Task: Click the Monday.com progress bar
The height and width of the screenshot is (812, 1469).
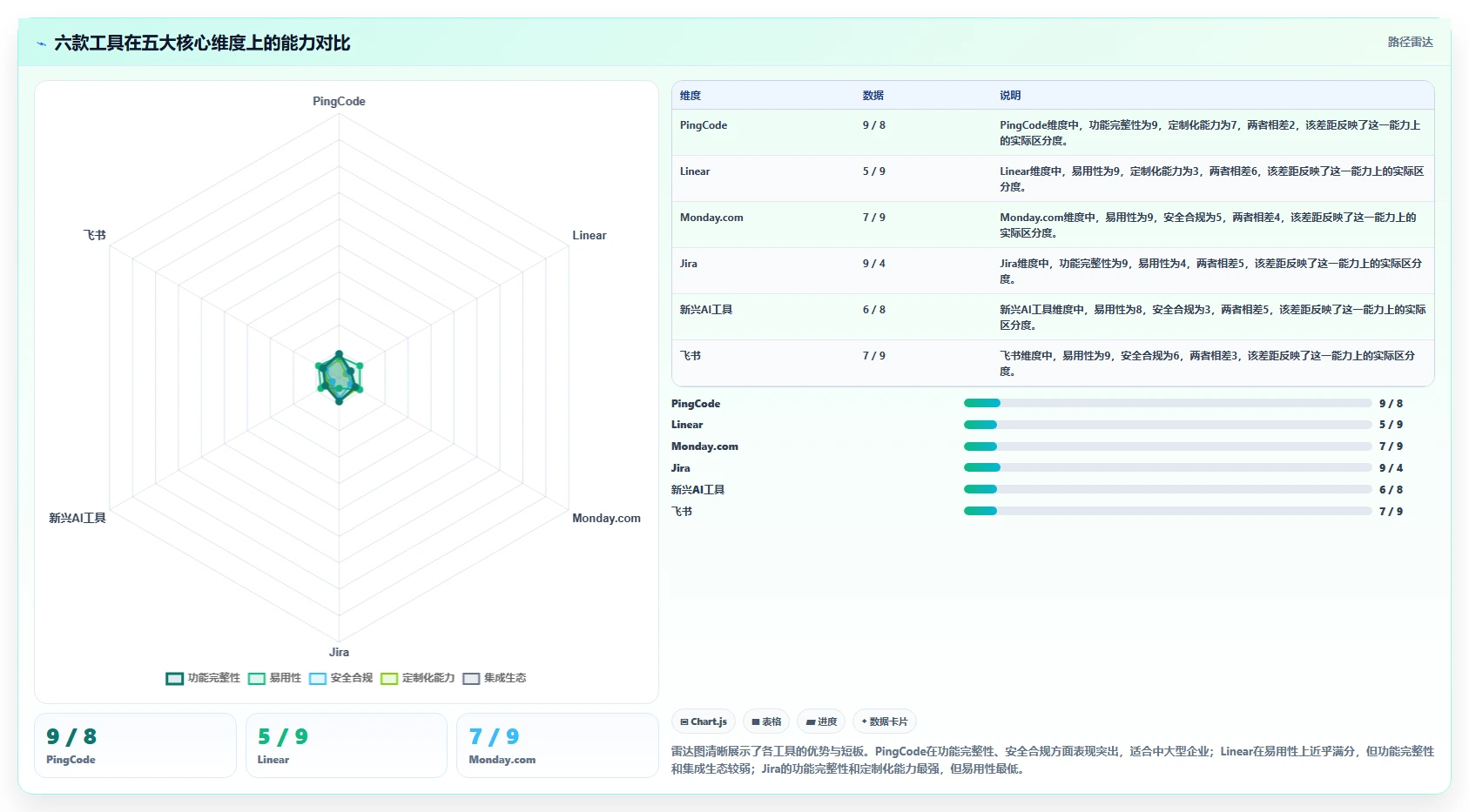Action: [1168, 446]
